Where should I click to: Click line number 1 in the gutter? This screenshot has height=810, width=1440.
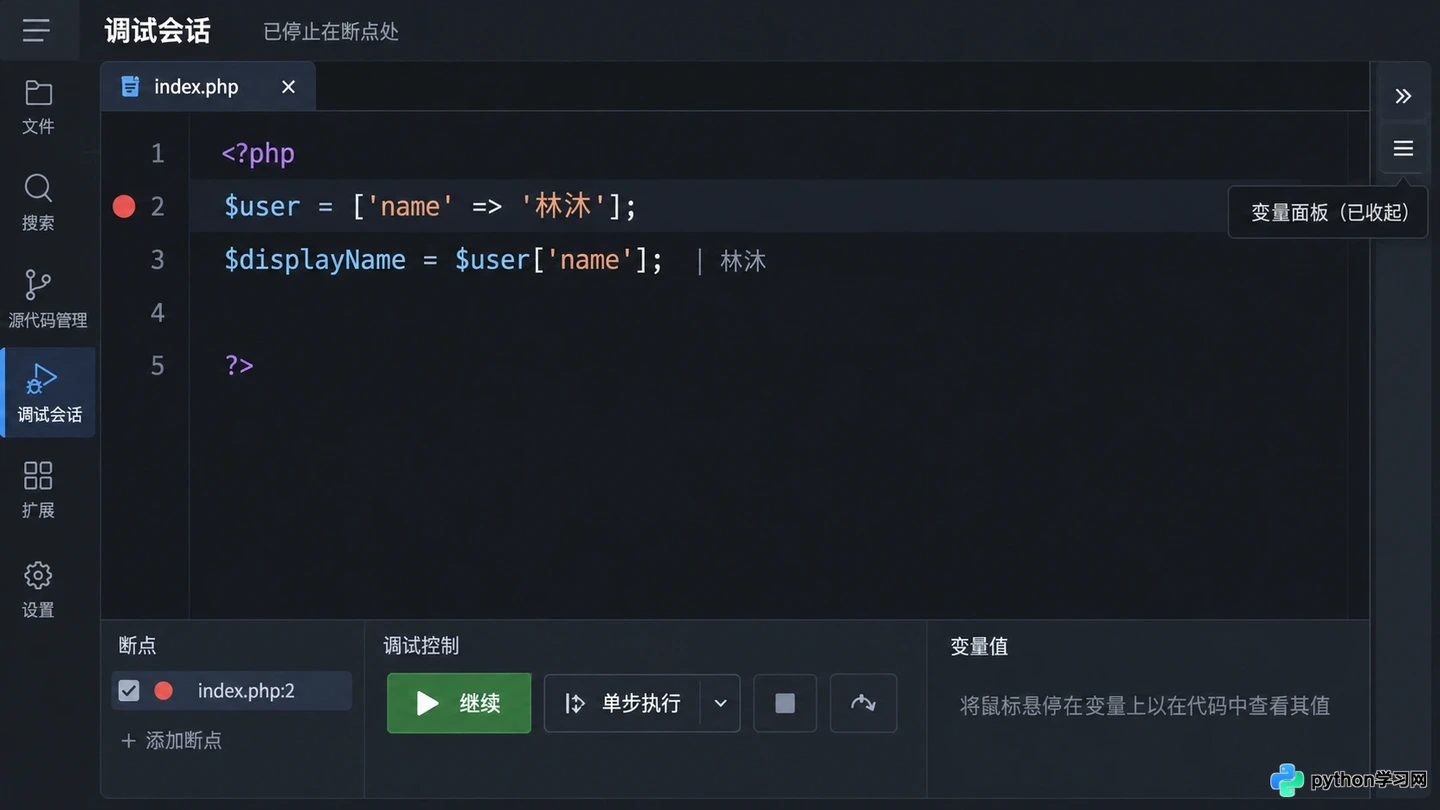click(x=157, y=153)
